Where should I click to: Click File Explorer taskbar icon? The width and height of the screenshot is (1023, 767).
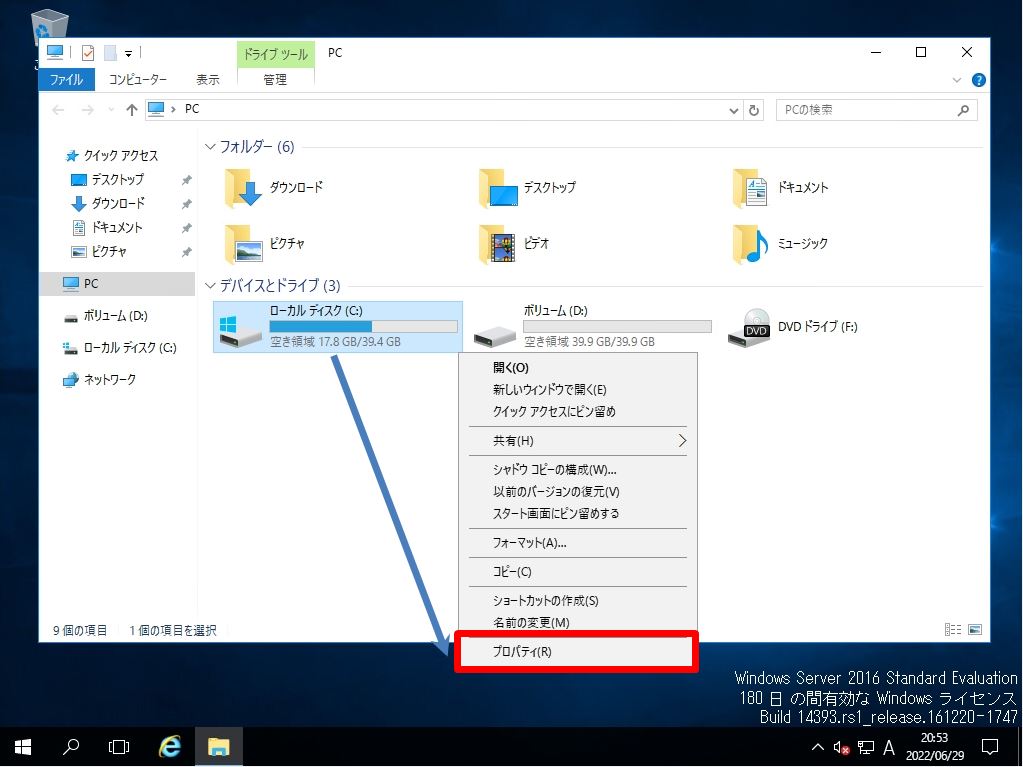[219, 747]
